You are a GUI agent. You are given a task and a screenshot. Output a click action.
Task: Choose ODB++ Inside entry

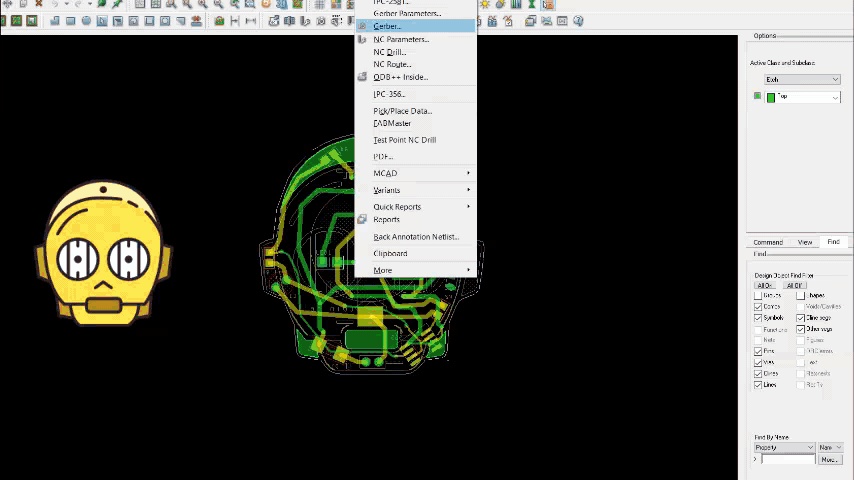coord(416,77)
